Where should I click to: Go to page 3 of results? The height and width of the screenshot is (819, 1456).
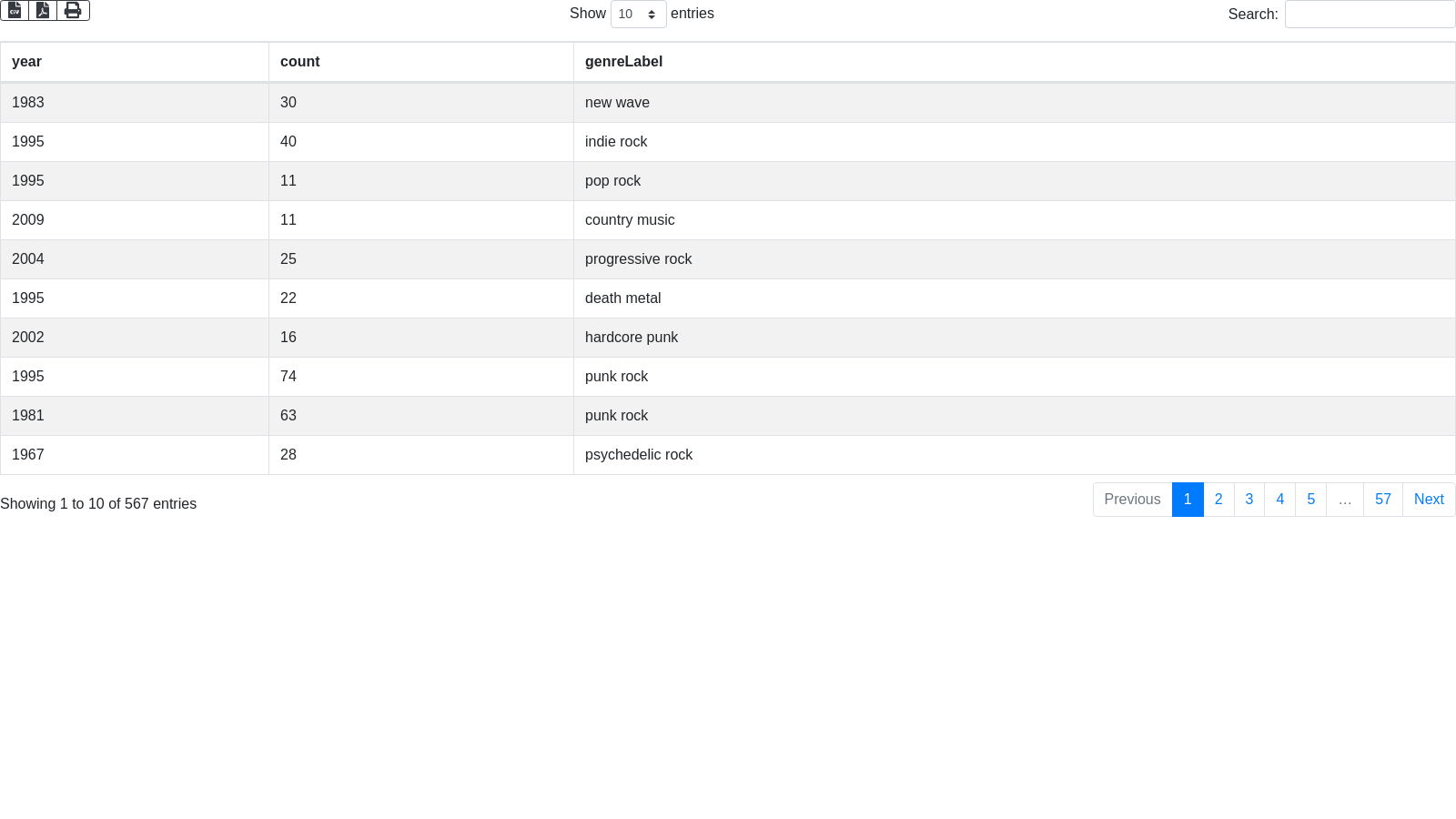point(1249,500)
